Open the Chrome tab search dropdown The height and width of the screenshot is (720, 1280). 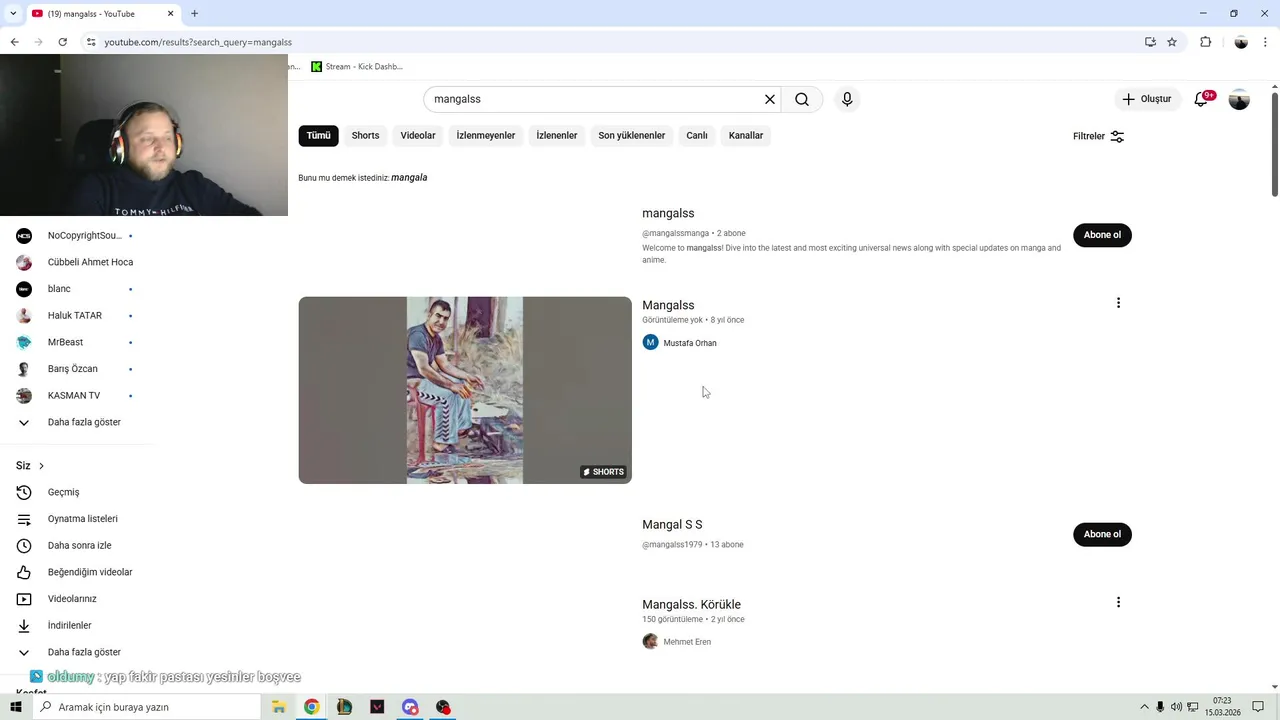click(x=13, y=13)
